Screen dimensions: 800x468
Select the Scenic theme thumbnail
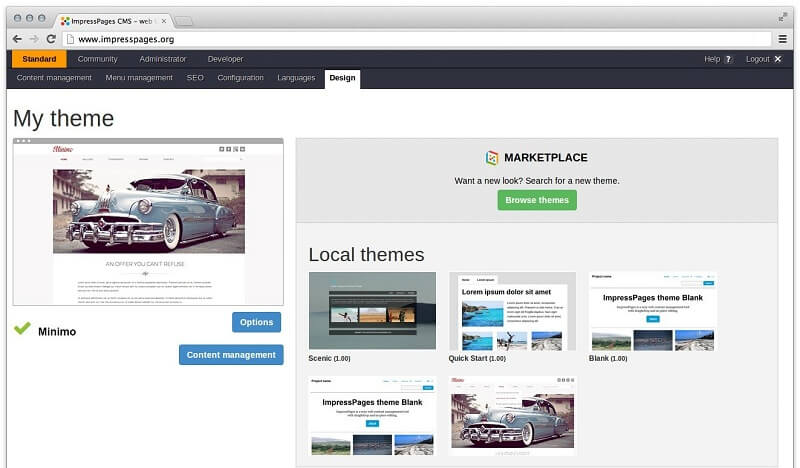click(x=372, y=311)
